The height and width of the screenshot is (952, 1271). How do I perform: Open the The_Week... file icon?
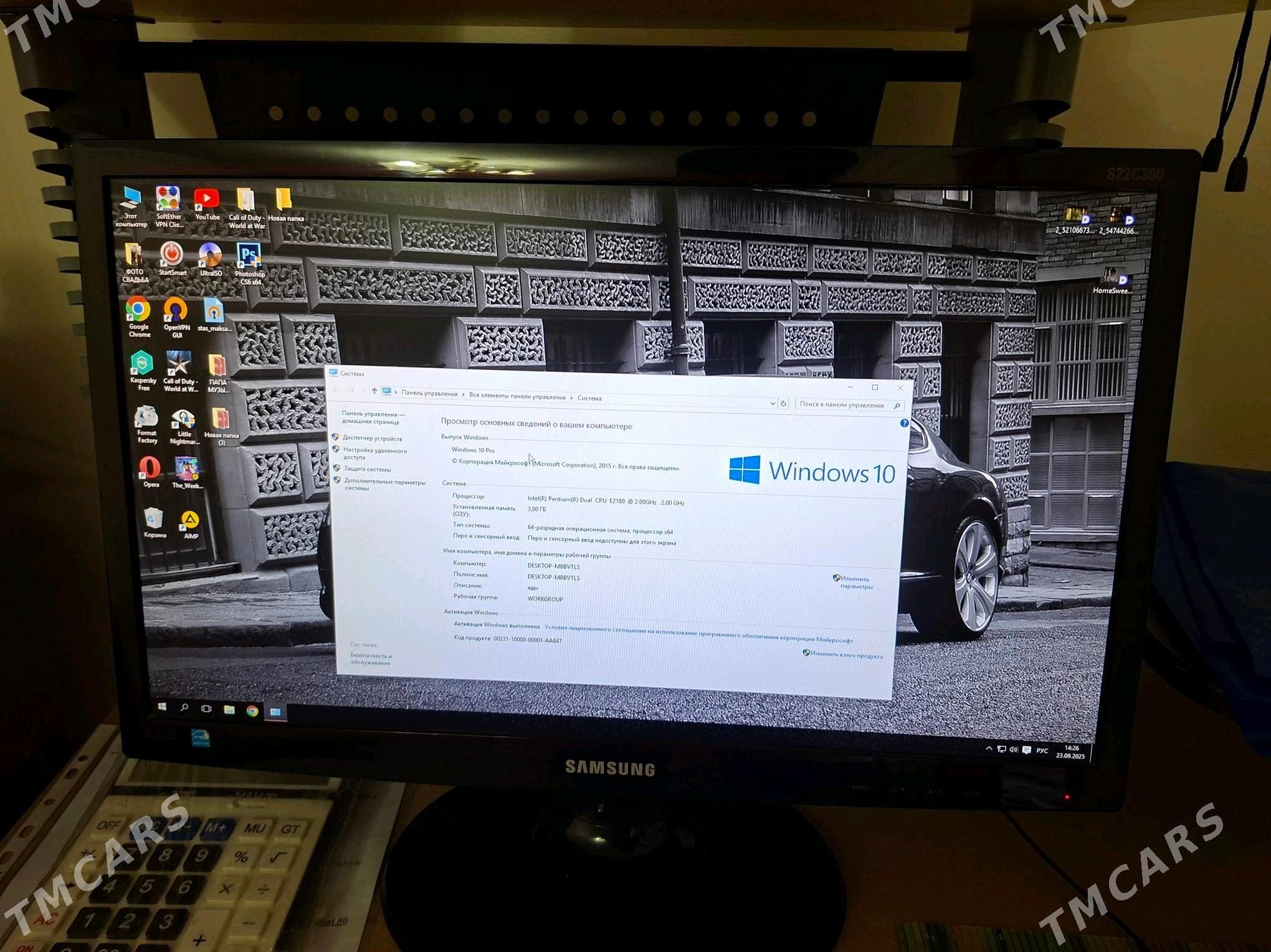[x=187, y=473]
